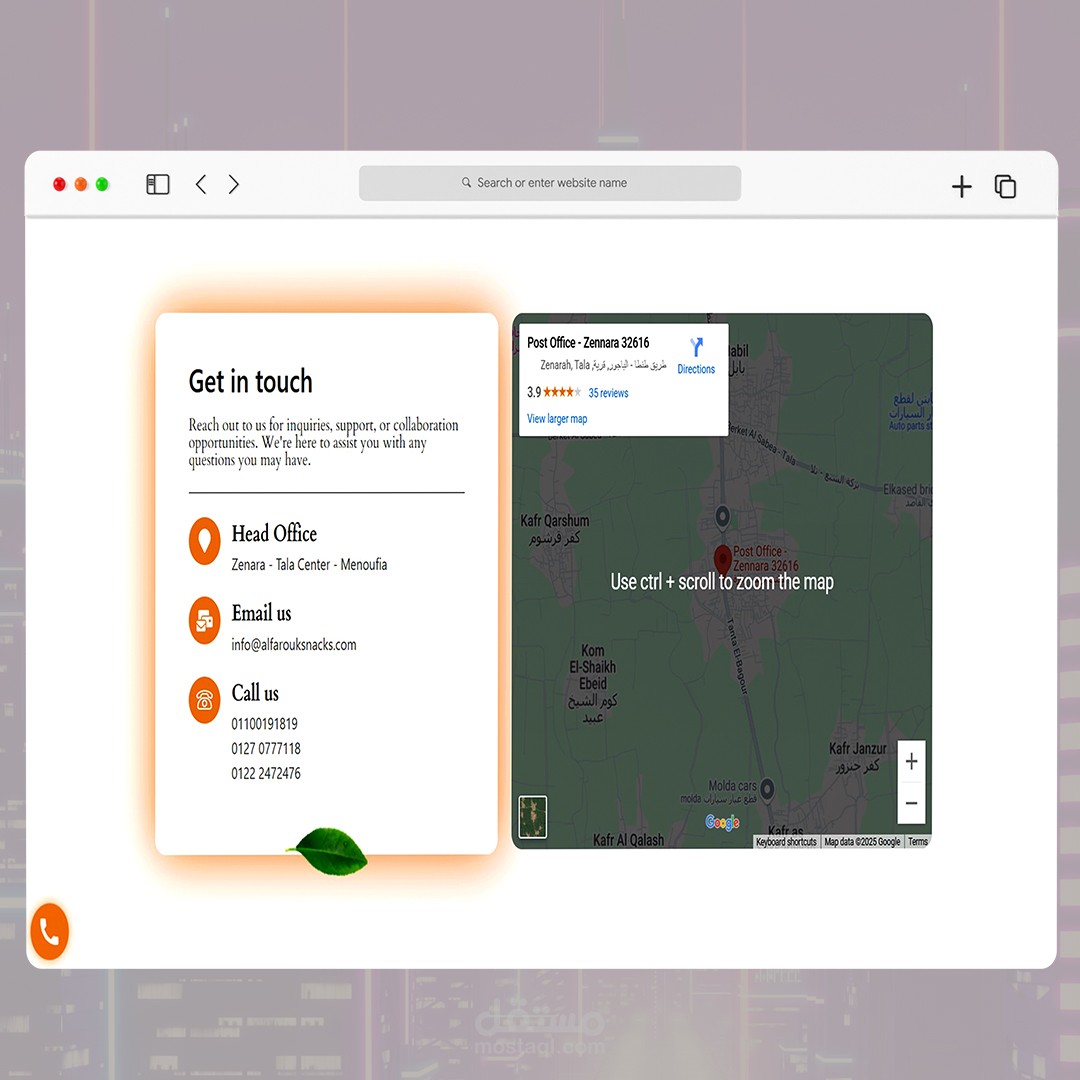
Task: Click the Google logo on map
Action: tap(722, 822)
